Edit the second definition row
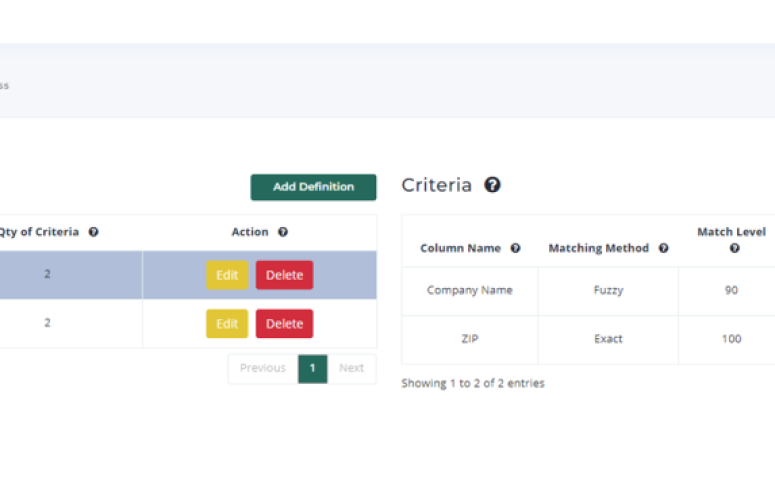Viewport: 775px width, 480px height. [227, 324]
